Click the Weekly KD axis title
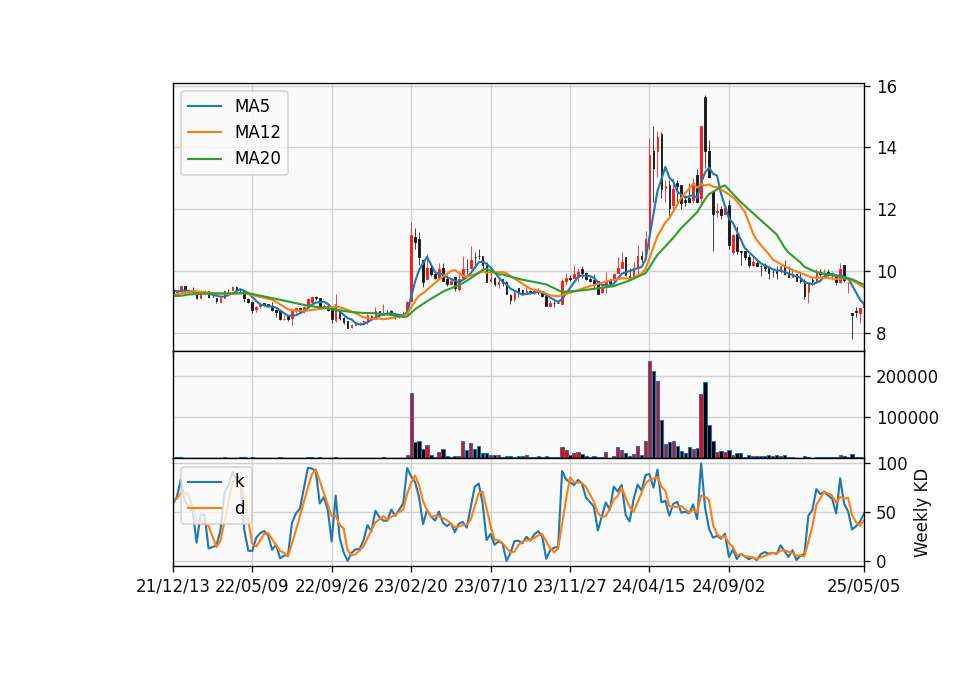The height and width of the screenshot is (690, 960). tap(921, 513)
